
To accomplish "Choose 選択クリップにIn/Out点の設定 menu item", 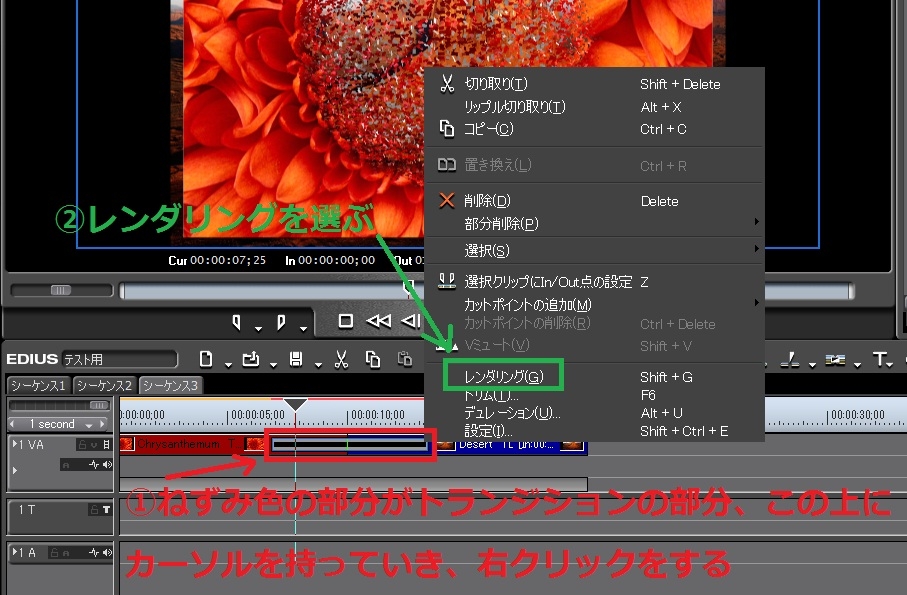I will click(594, 282).
